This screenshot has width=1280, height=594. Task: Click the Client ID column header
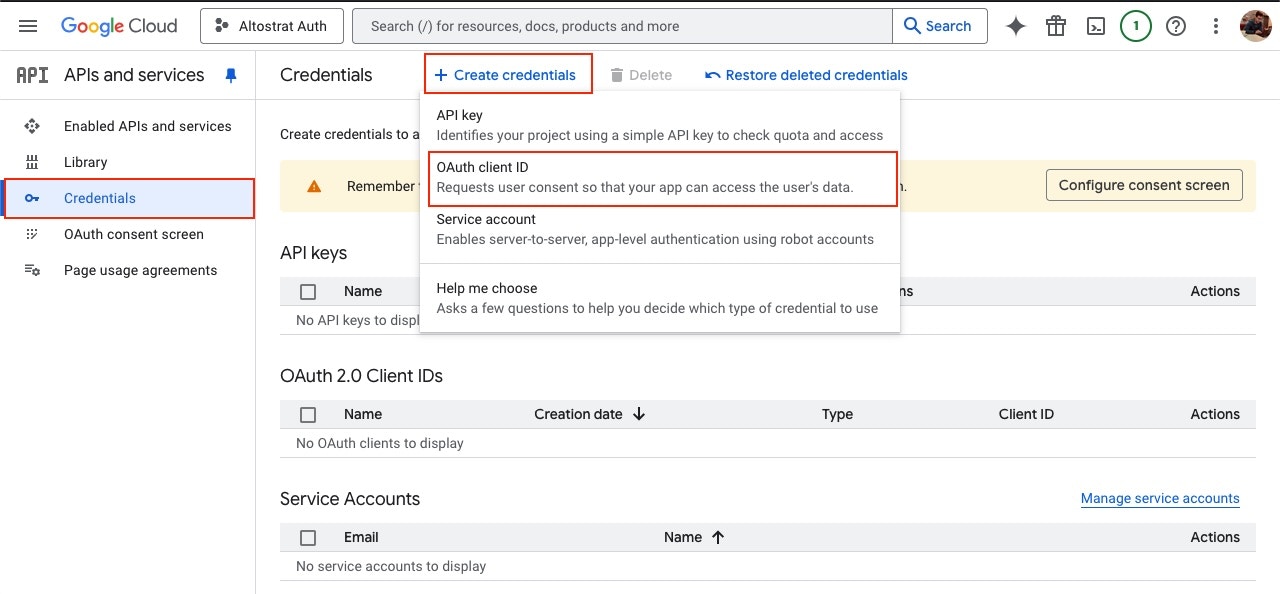[x=1026, y=414]
